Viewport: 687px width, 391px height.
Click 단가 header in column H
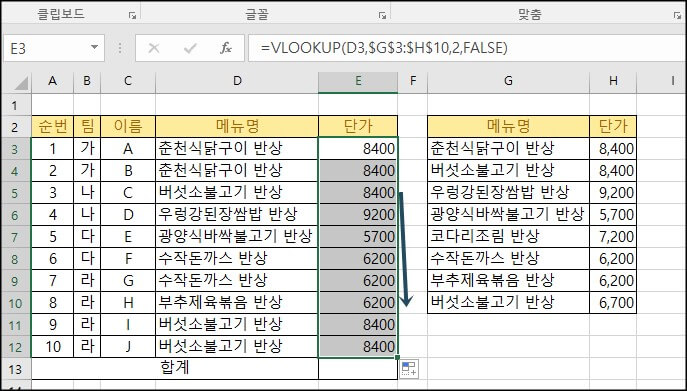(x=613, y=127)
